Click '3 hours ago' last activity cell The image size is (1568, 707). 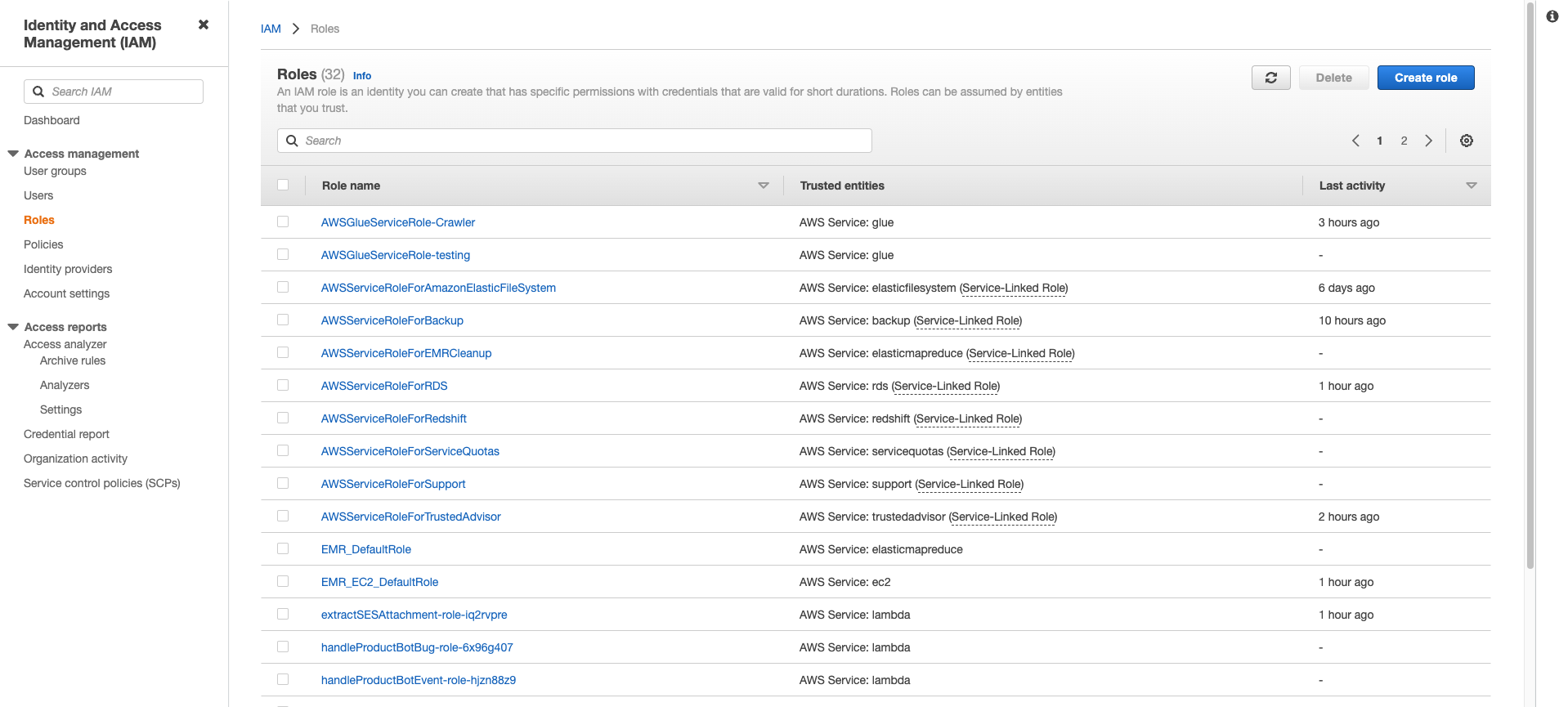1349,222
